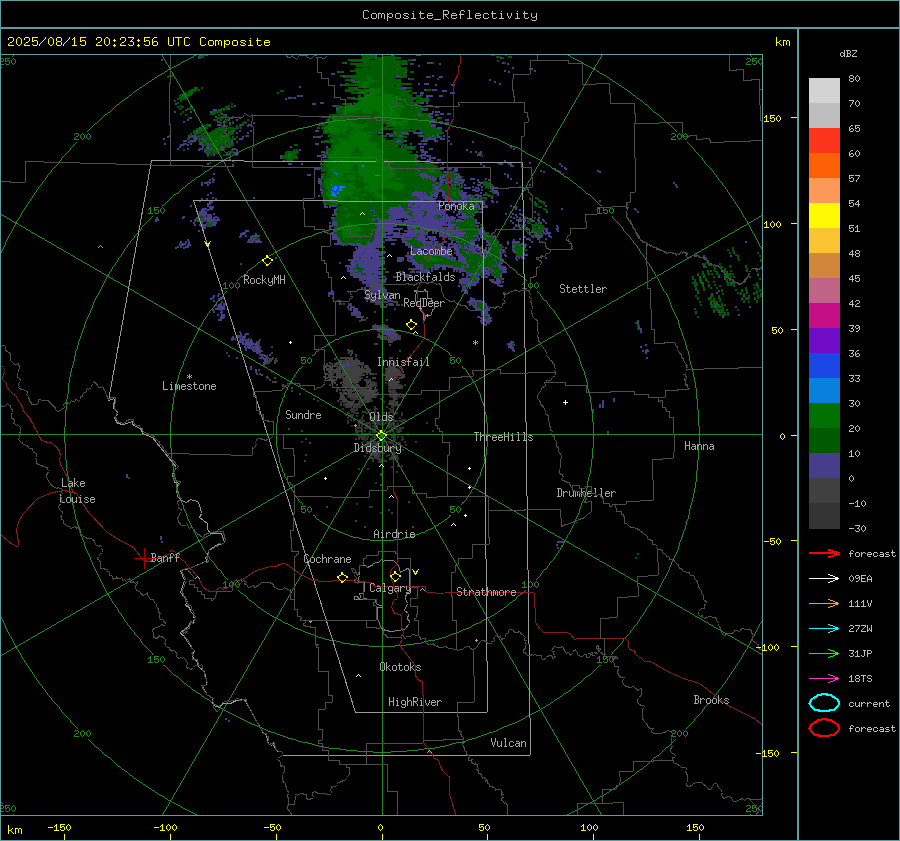Click the HighRiver city label
This screenshot has height=841, width=900.
tap(415, 702)
